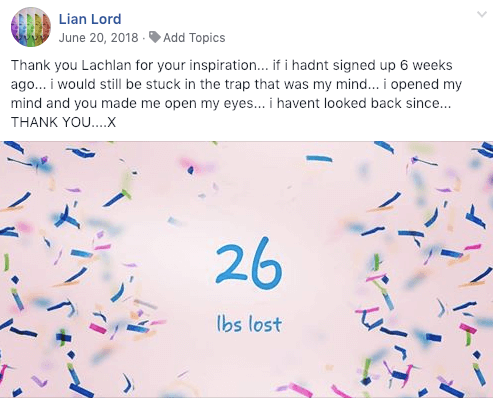
Task: Open Lian Lord's round profile picture
Action: tap(31, 27)
